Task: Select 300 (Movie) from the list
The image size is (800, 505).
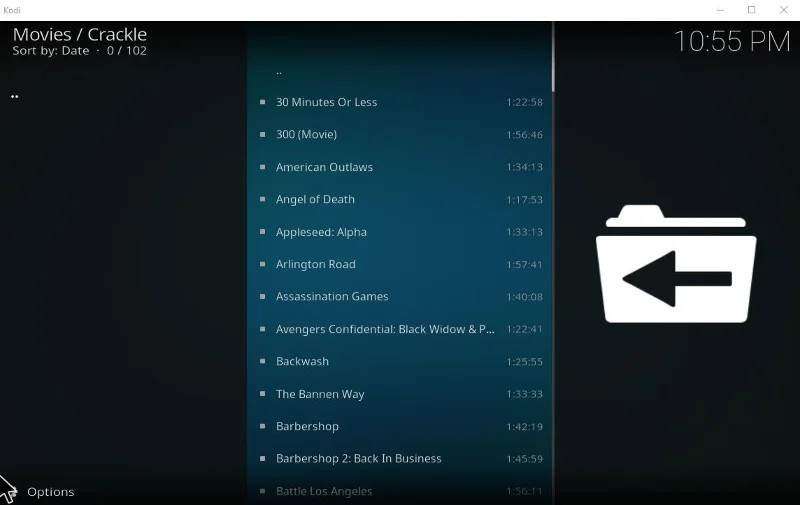Action: [x=399, y=135]
